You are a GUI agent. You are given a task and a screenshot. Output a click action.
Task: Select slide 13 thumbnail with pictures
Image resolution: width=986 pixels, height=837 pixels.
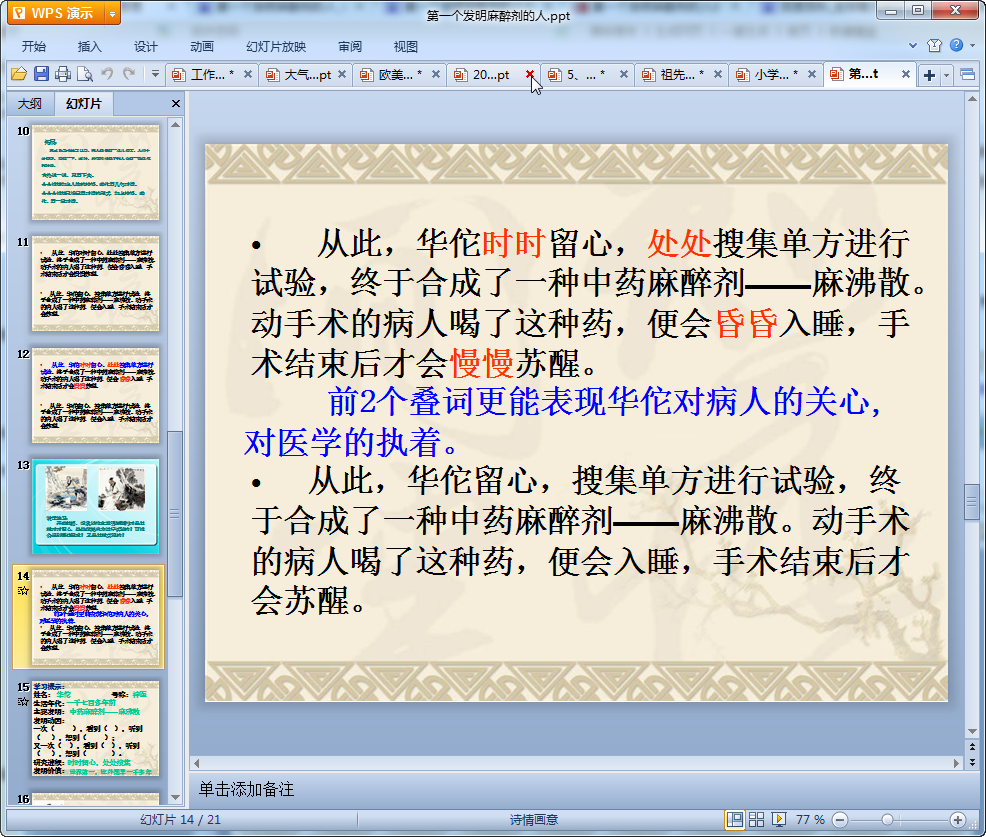point(96,507)
